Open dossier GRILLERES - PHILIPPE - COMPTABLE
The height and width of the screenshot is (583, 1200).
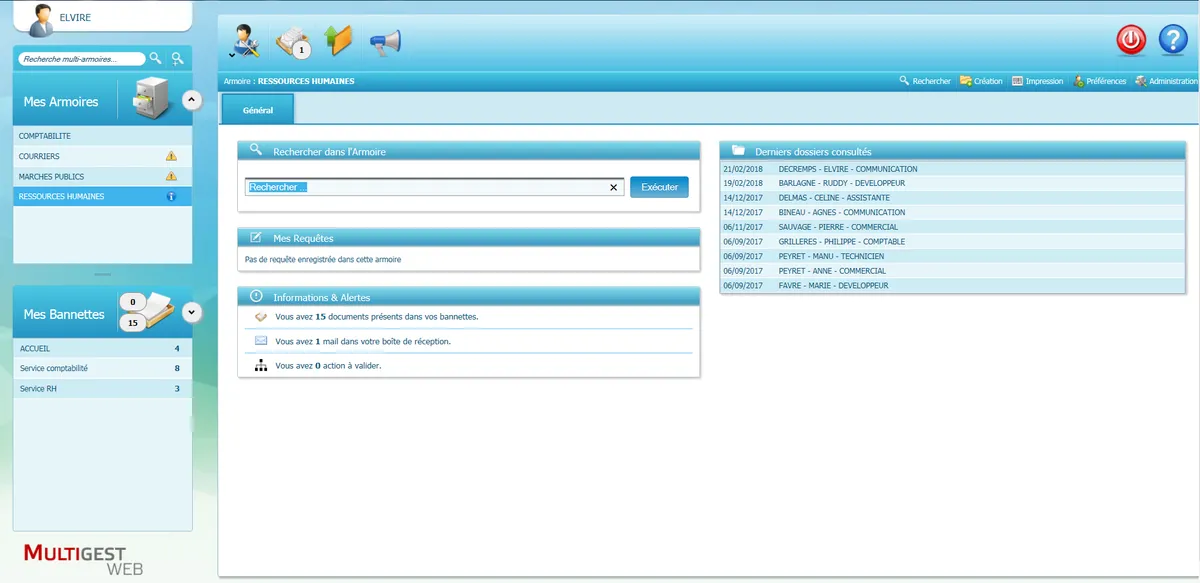point(952,241)
